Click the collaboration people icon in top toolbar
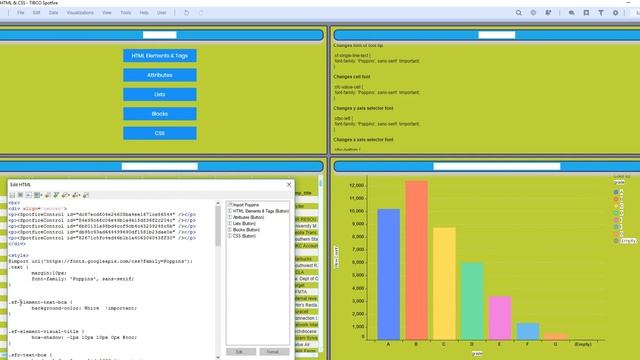The width and height of the screenshot is (640, 360). (548, 13)
